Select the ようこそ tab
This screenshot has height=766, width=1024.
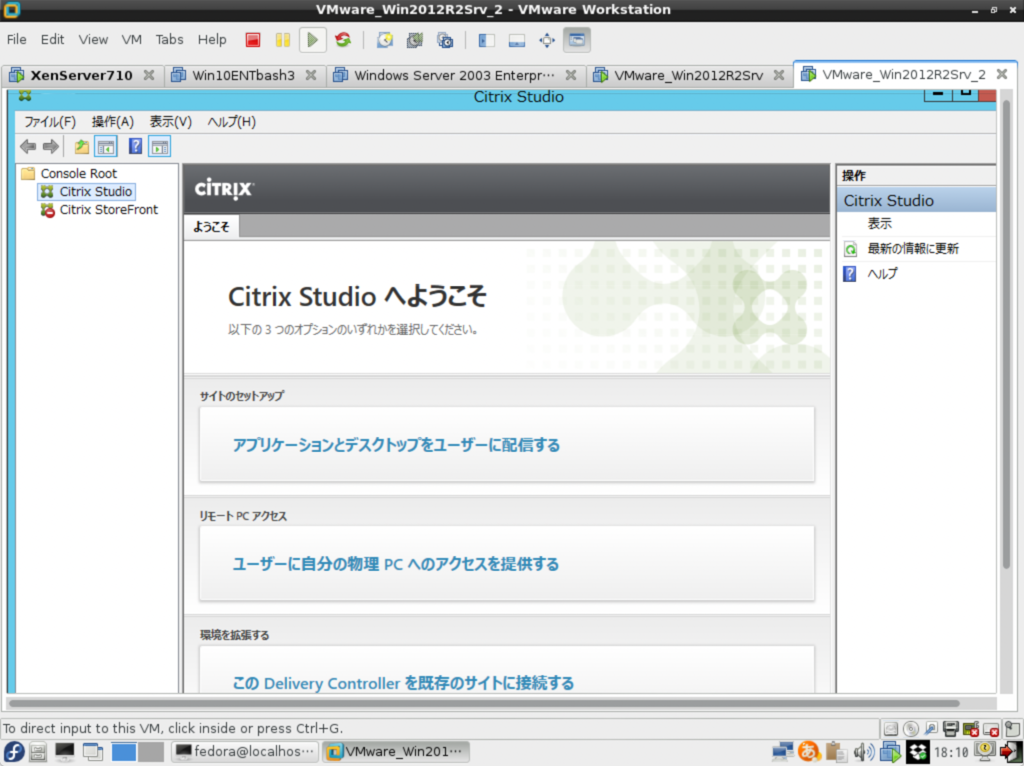[x=211, y=227]
